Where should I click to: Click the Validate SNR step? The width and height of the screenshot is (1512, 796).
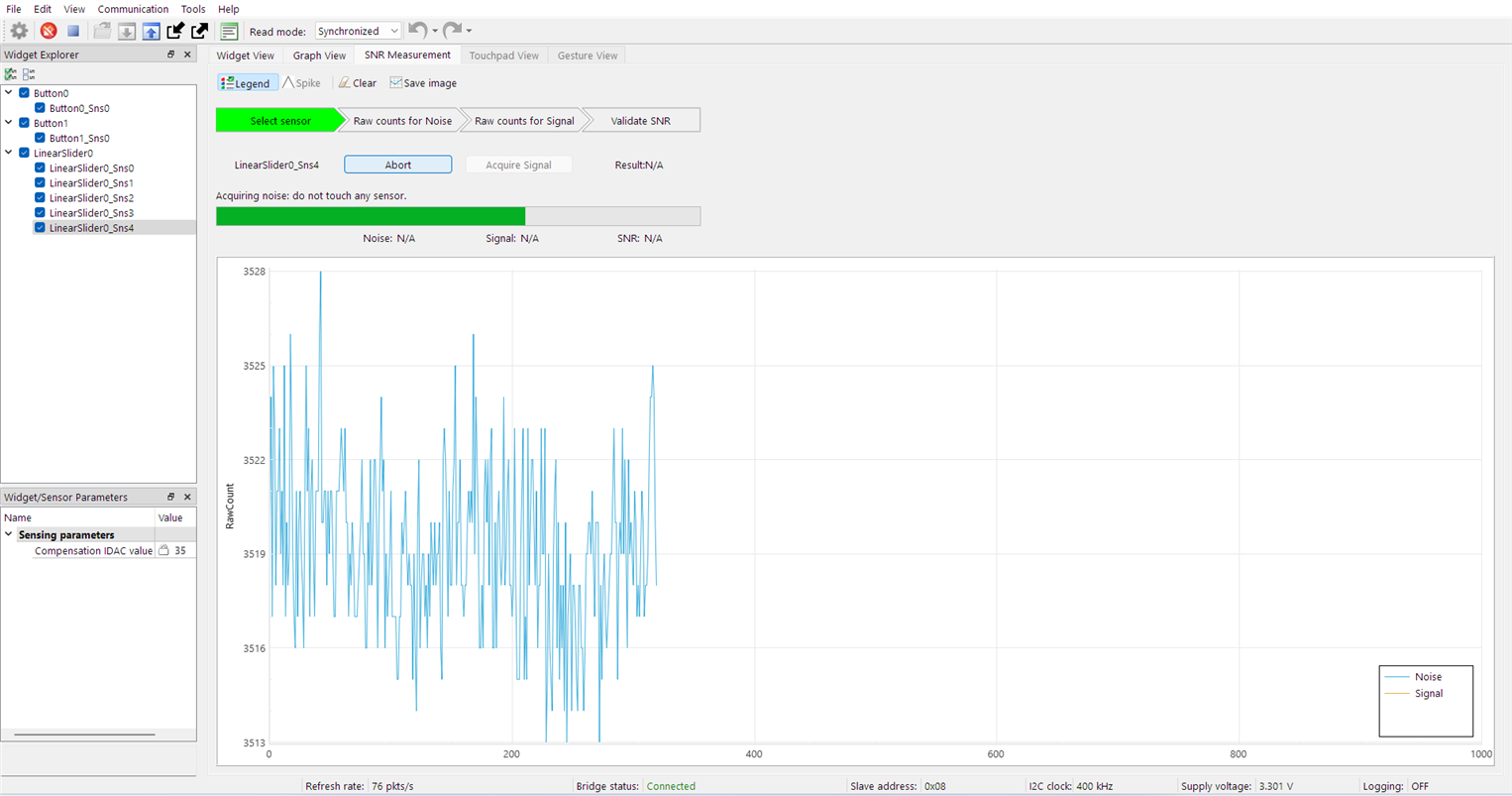tap(641, 121)
